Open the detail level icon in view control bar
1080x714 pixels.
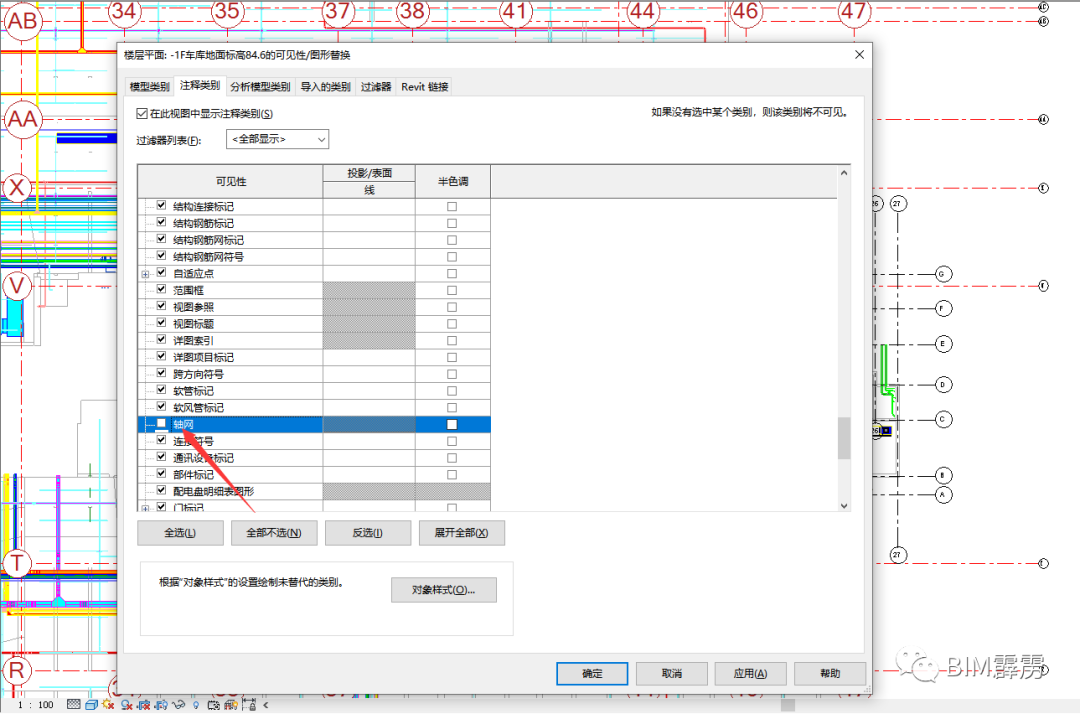(74, 704)
